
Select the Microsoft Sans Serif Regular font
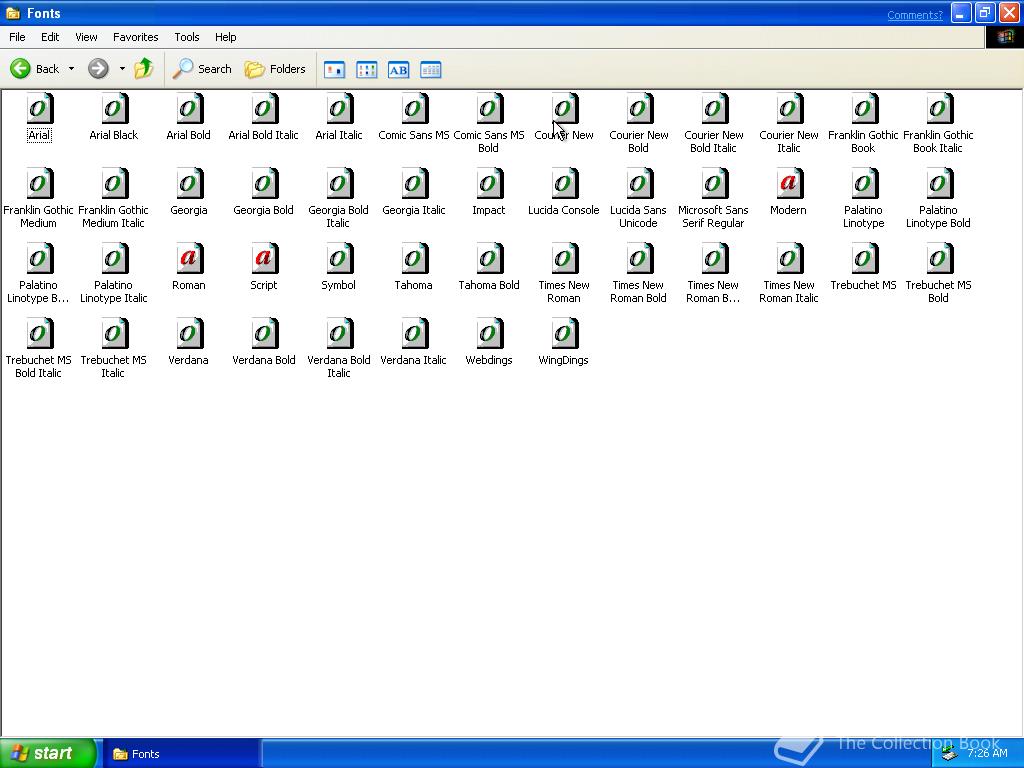(714, 184)
